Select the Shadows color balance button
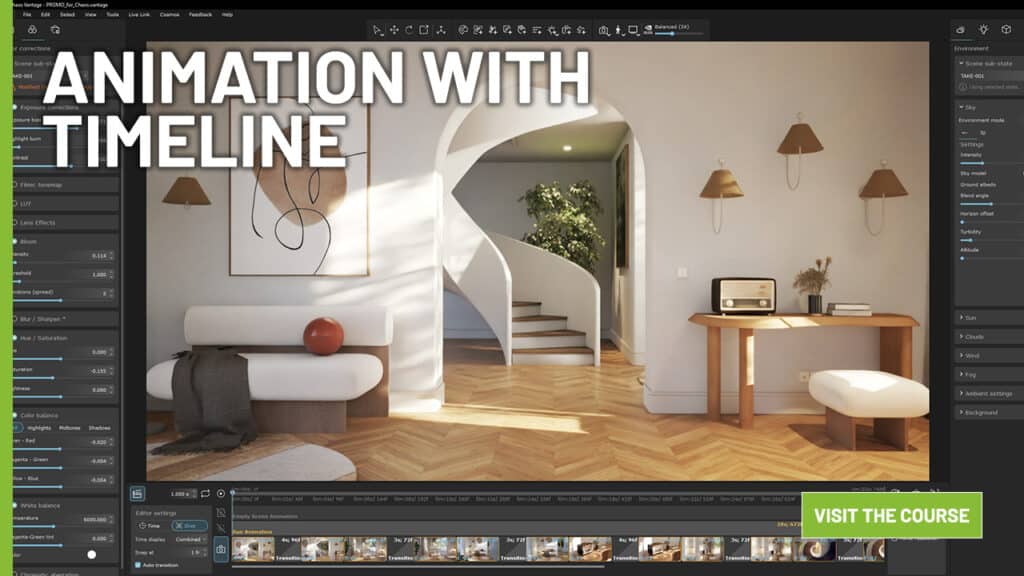1024x576 pixels. point(99,428)
